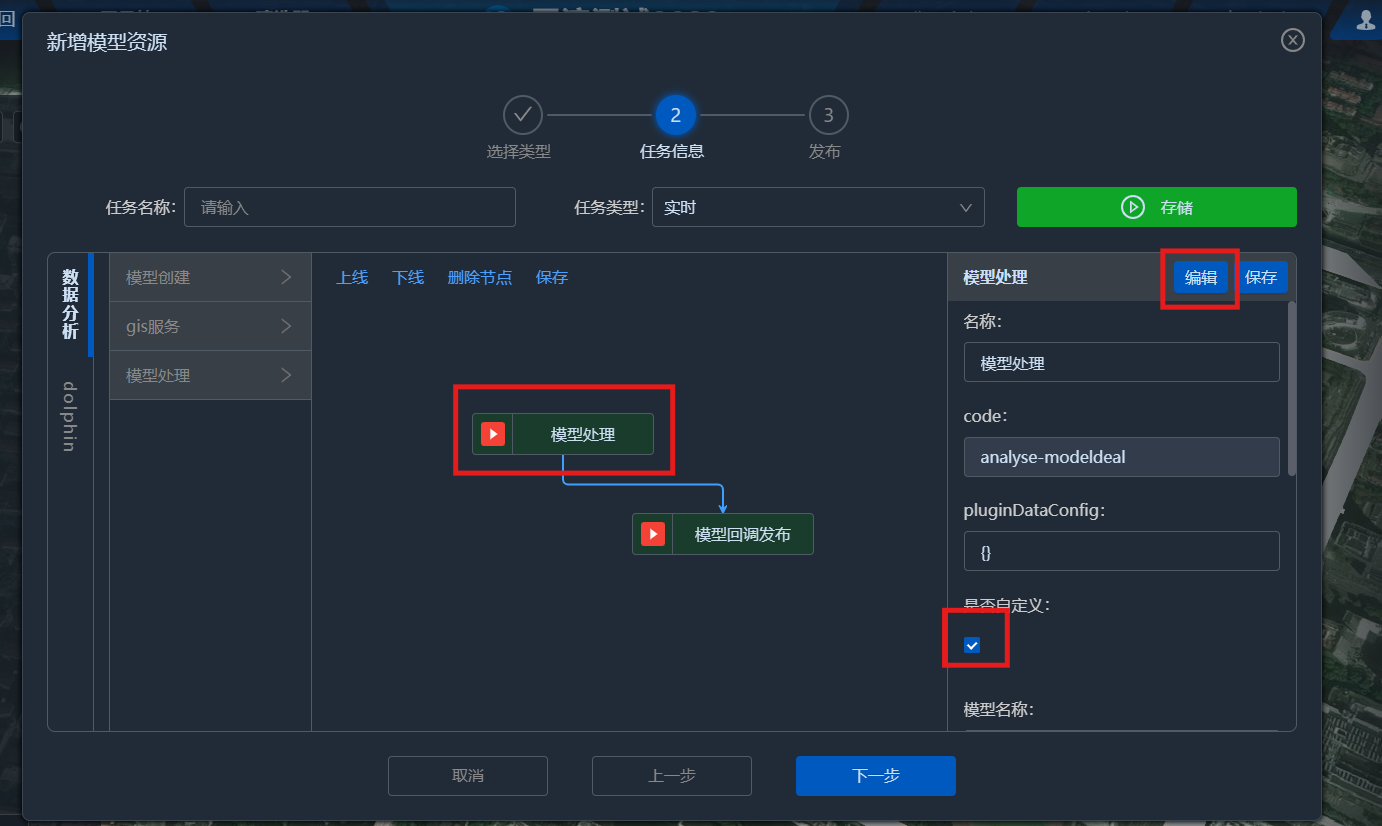Click 删除节点 in the canvas toolbar
1382x826 pixels.
(x=480, y=277)
